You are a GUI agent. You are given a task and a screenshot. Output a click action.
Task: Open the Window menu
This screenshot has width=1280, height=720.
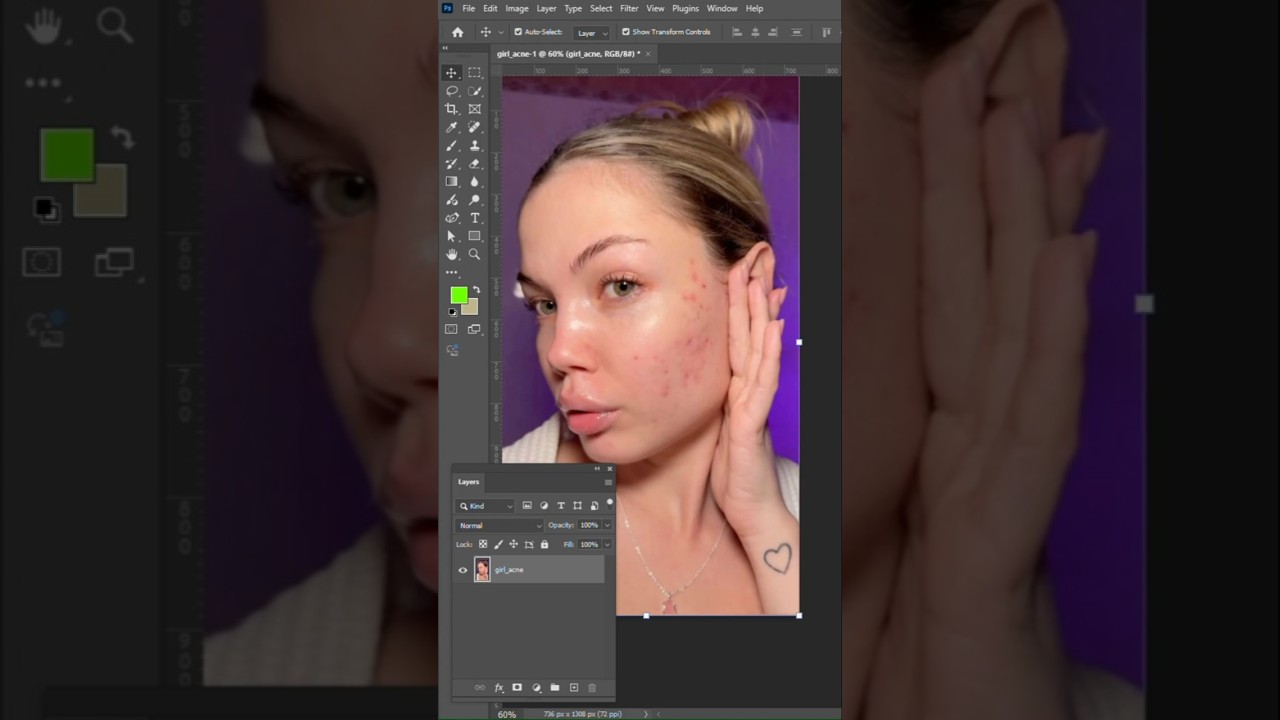click(722, 8)
